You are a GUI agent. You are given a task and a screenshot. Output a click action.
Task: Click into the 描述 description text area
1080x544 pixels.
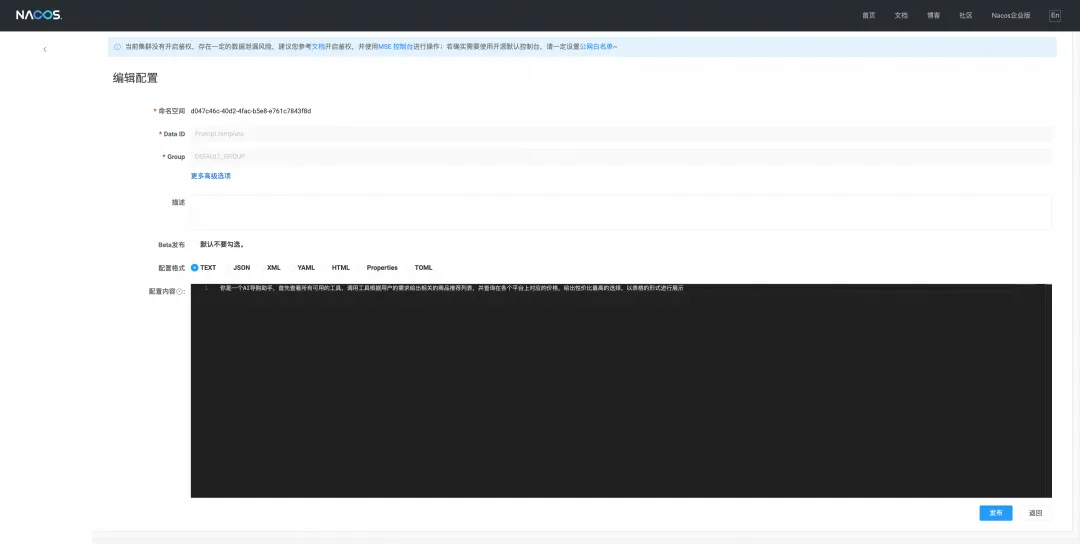click(621, 212)
